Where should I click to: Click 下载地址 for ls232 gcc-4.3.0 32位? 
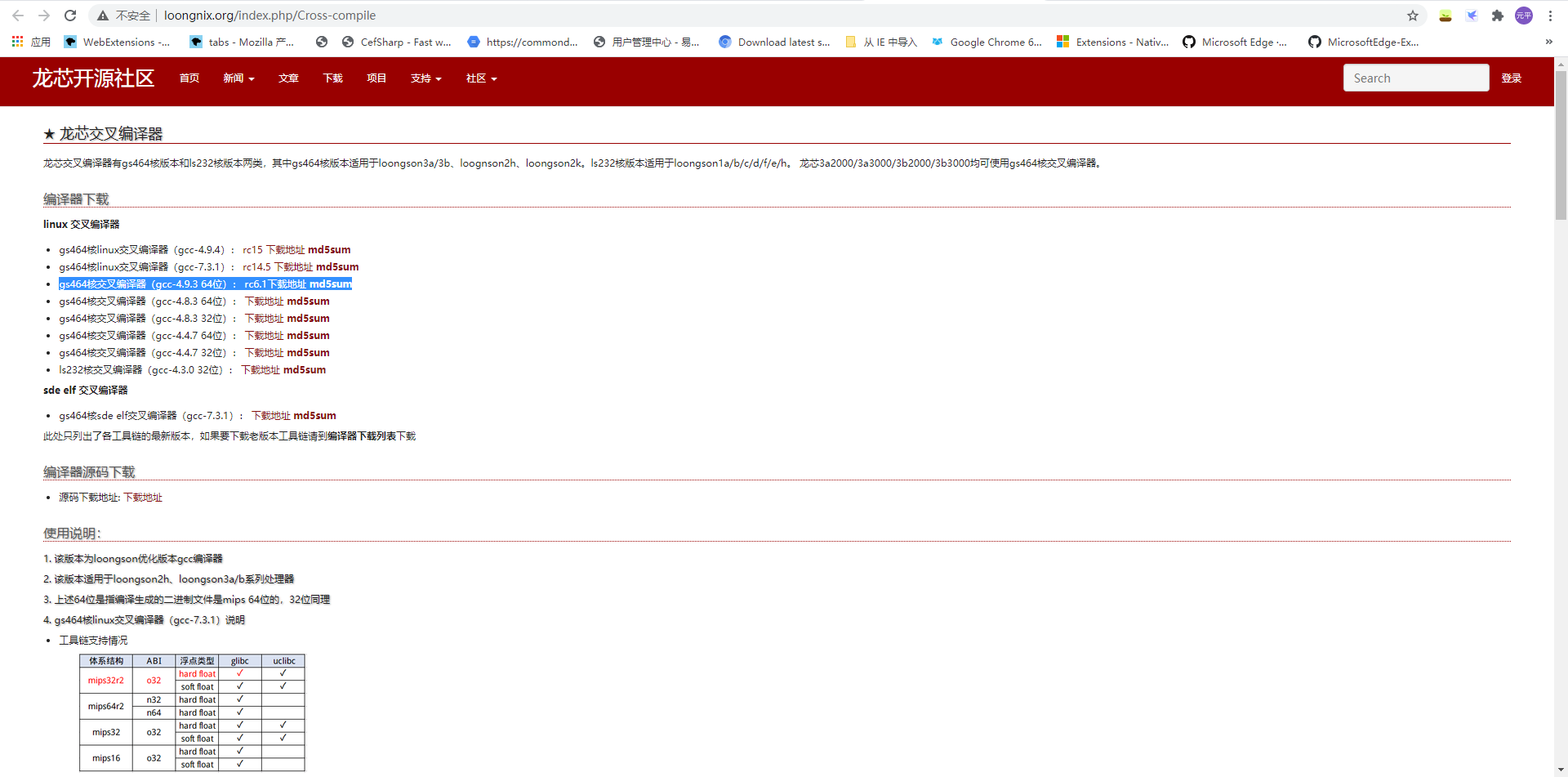point(261,370)
